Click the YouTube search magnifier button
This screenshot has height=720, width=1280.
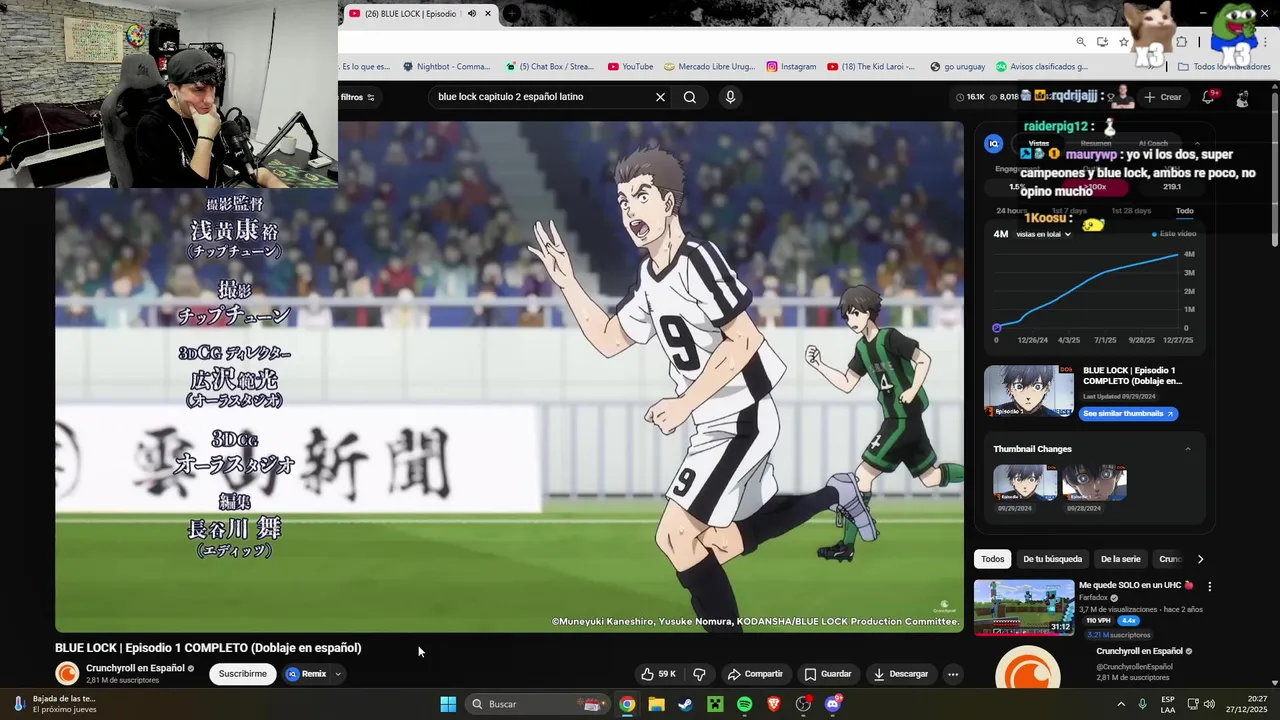(690, 97)
